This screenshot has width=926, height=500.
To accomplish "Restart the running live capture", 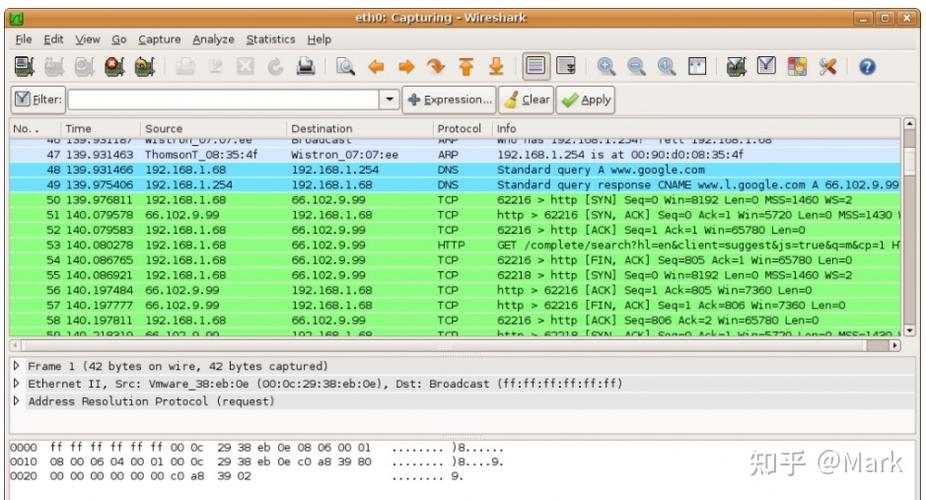I will click(x=145, y=66).
